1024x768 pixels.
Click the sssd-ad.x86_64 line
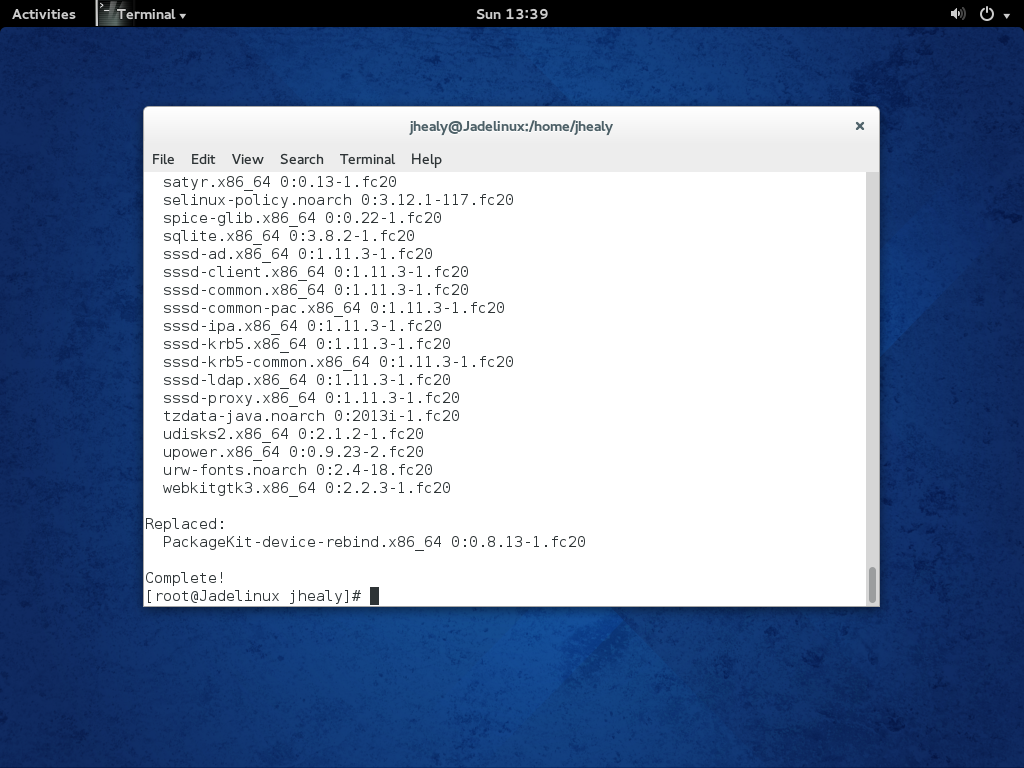click(x=298, y=254)
